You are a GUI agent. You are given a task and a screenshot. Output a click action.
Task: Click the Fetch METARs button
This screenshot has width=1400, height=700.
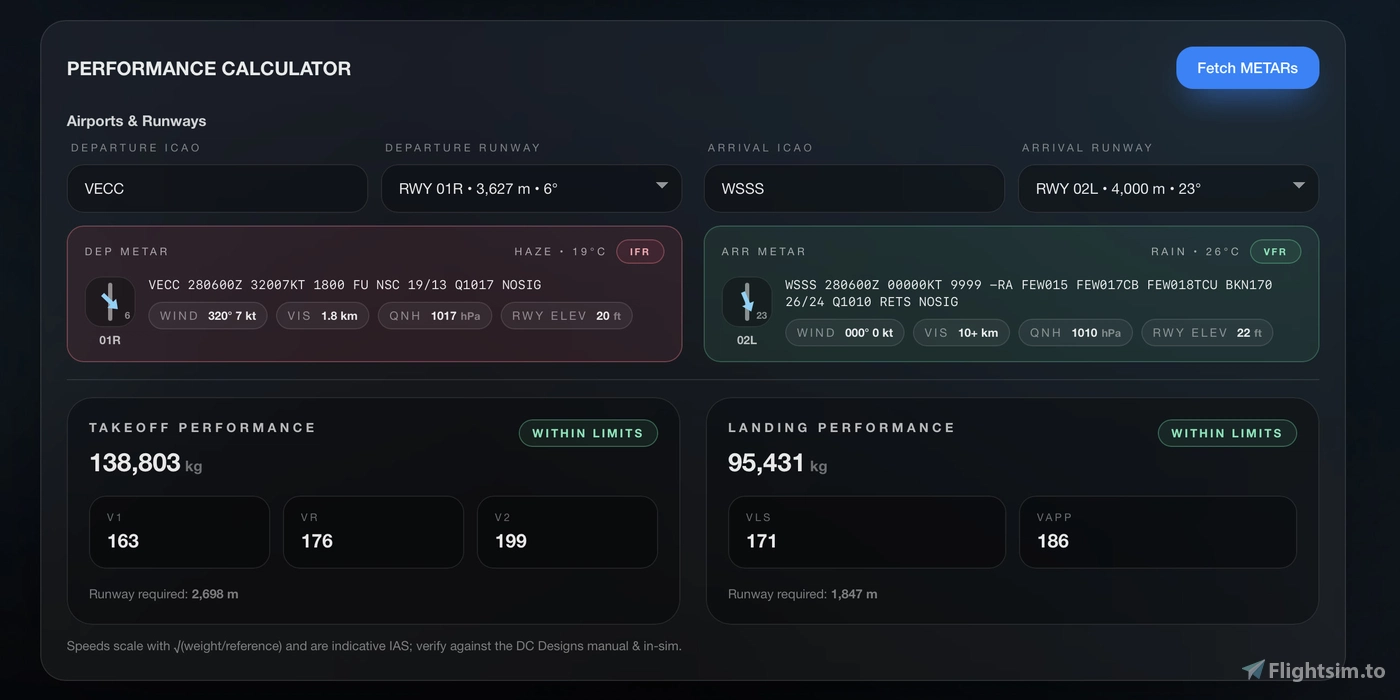[x=1247, y=68]
